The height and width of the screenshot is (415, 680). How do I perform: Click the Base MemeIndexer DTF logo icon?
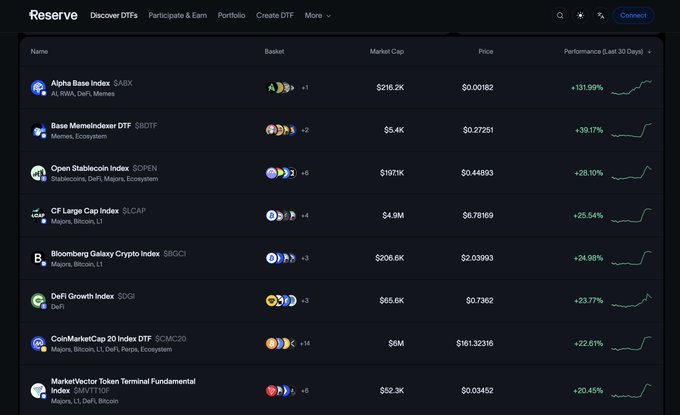[x=38, y=130]
